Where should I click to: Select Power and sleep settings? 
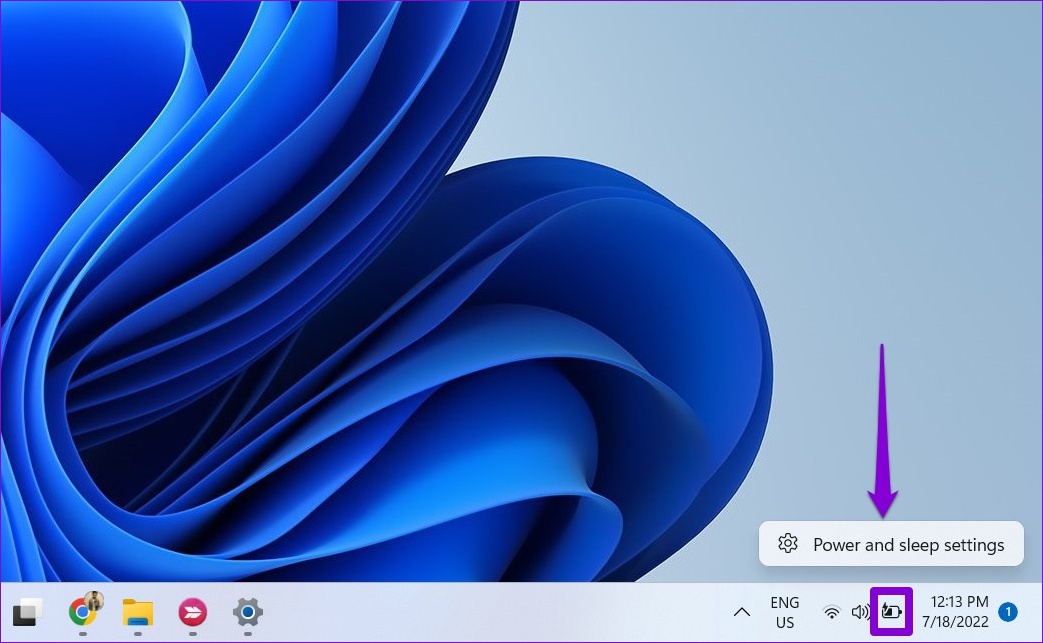[908, 545]
